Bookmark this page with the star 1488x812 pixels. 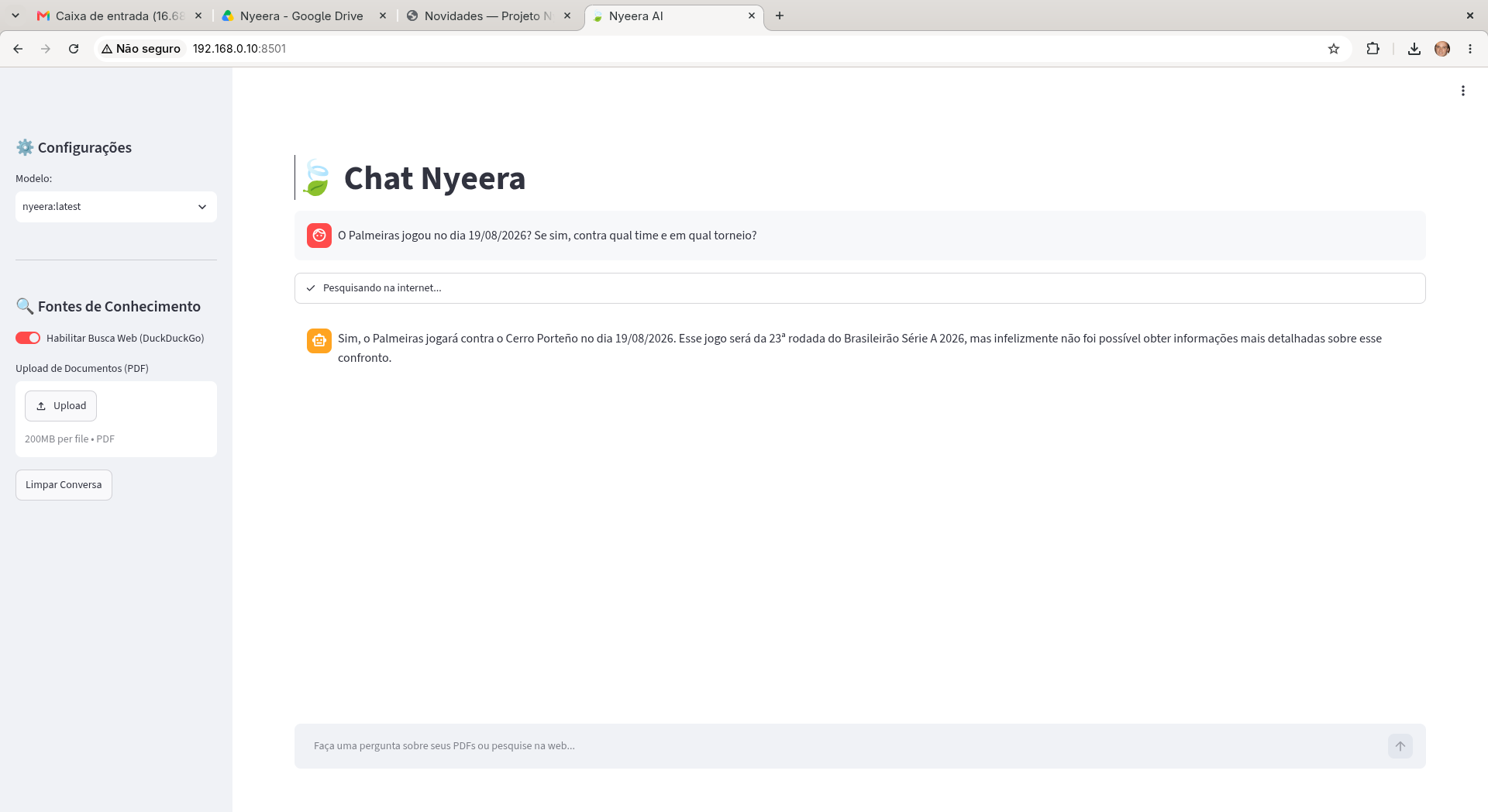(1334, 49)
